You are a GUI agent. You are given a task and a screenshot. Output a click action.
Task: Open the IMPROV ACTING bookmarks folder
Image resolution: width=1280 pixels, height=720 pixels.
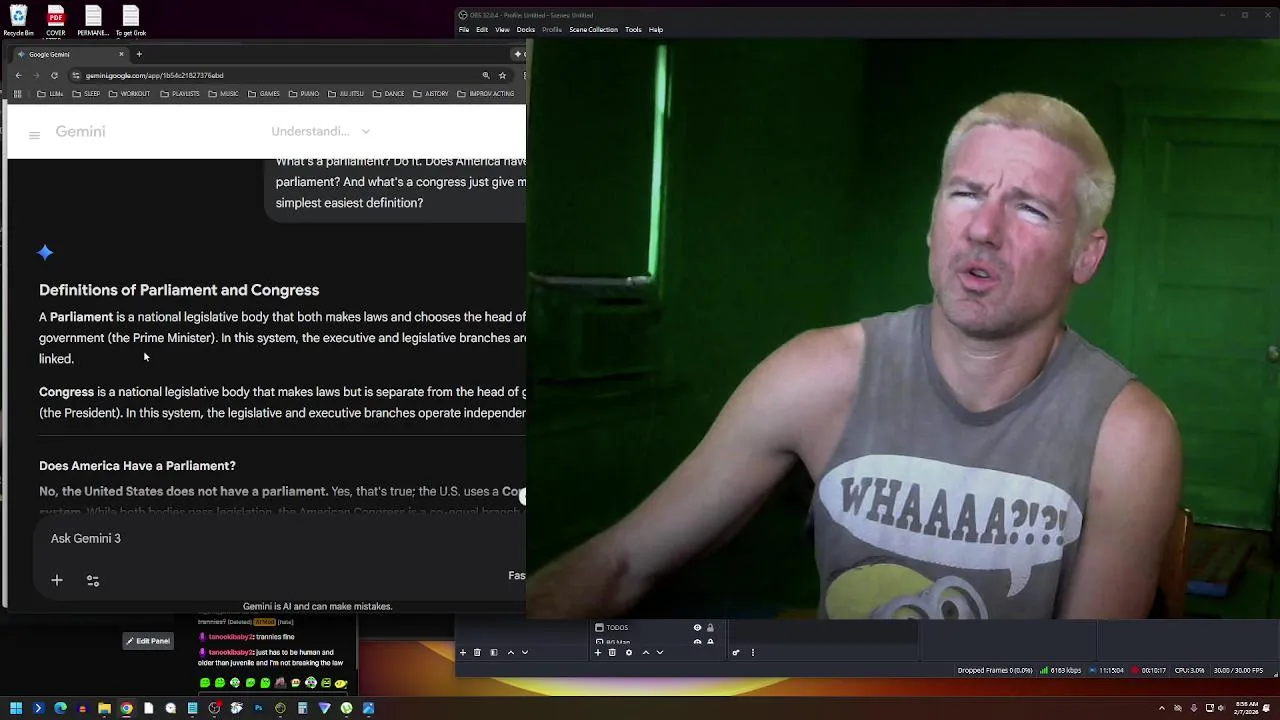pos(486,94)
